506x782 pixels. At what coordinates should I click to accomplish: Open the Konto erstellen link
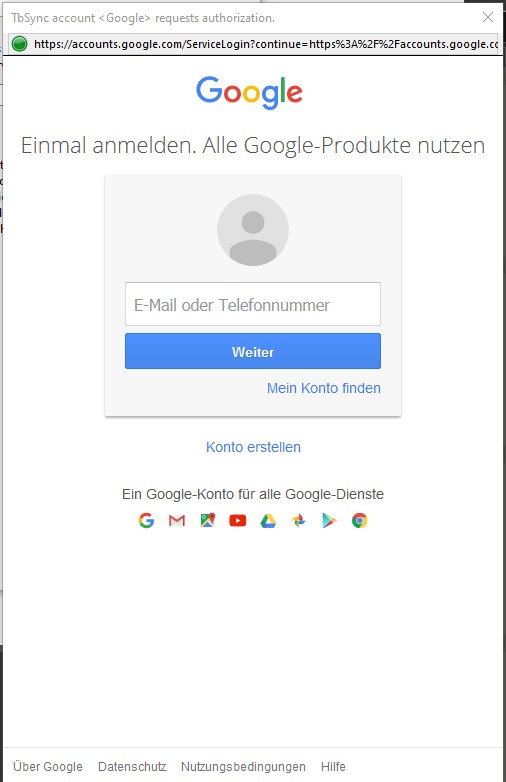click(253, 447)
